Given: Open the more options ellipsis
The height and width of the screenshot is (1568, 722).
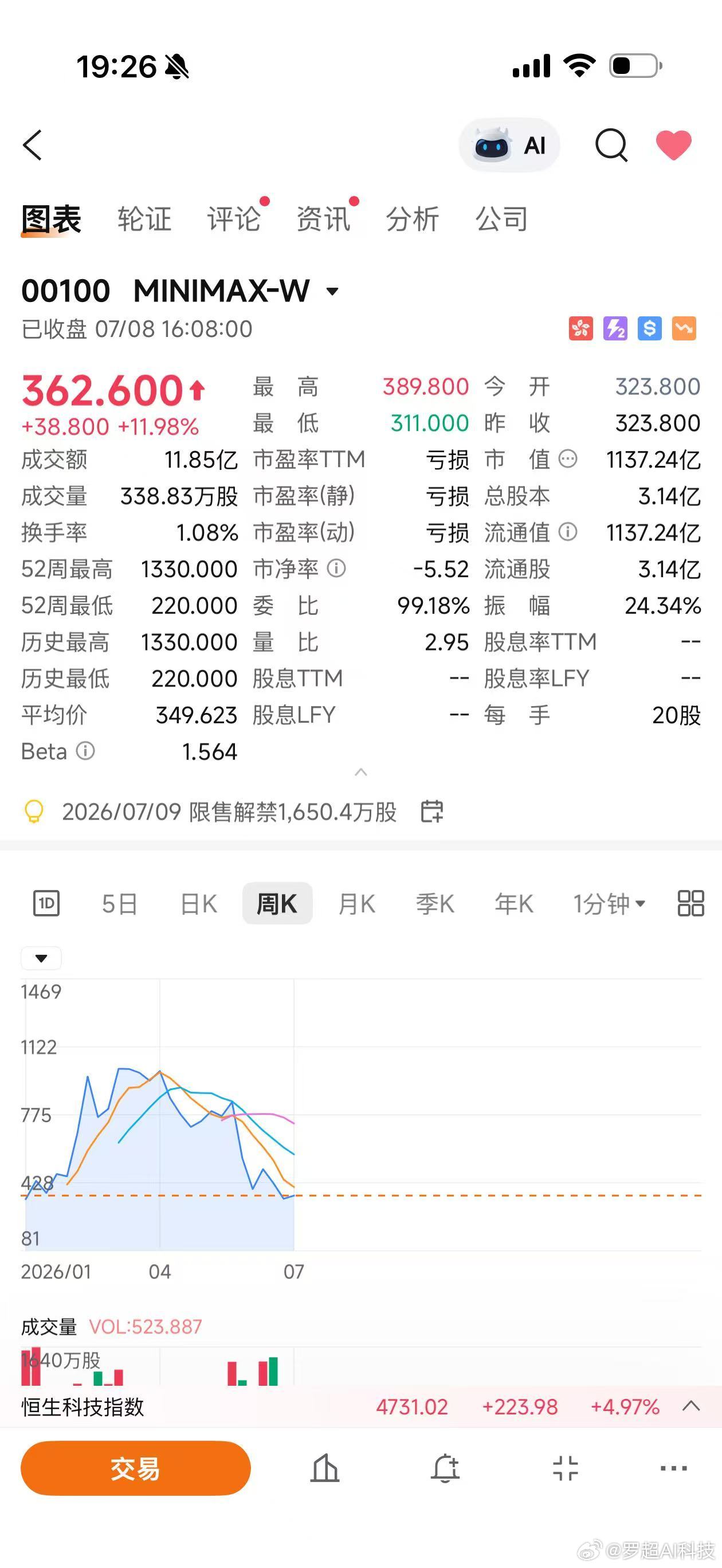Looking at the screenshot, I should coord(674,1468).
